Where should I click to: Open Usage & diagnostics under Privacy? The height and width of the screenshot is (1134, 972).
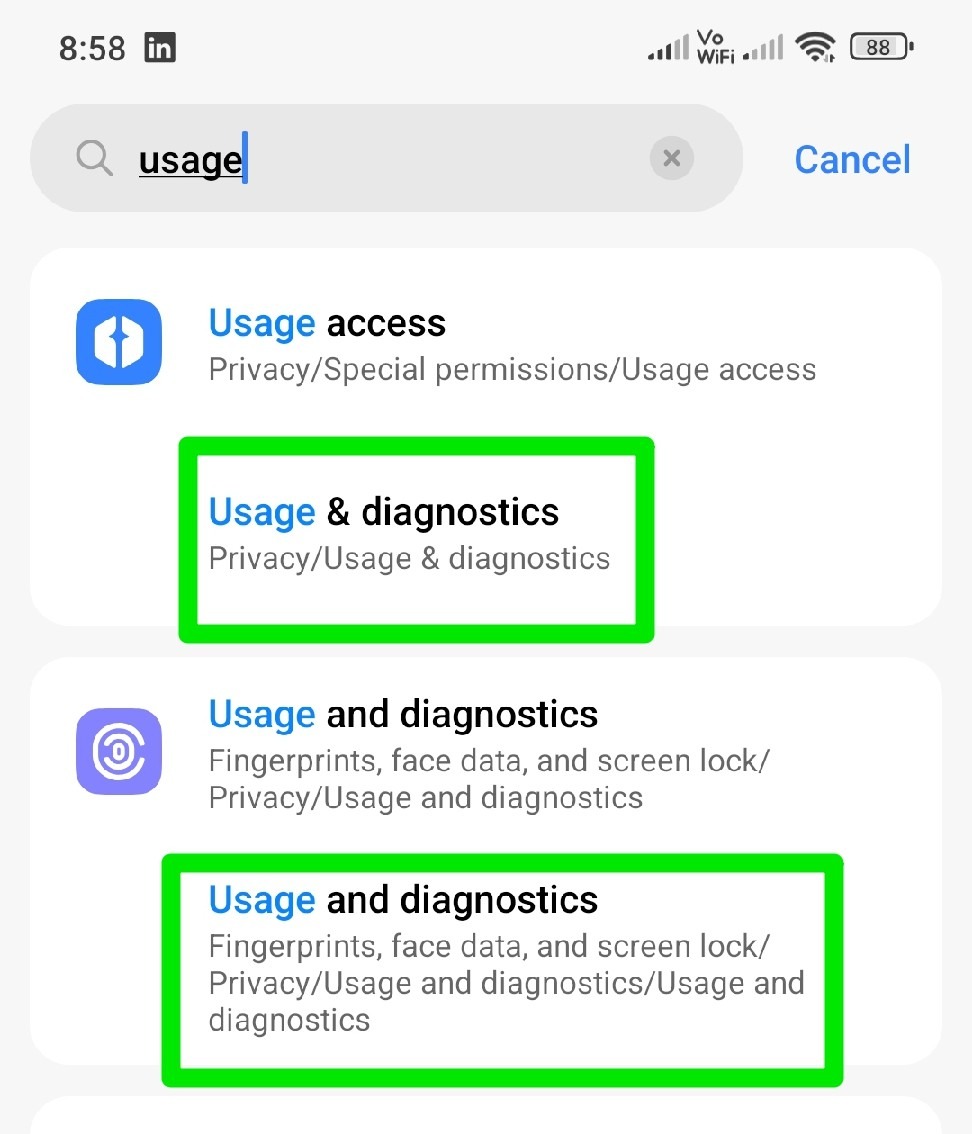[x=415, y=533]
